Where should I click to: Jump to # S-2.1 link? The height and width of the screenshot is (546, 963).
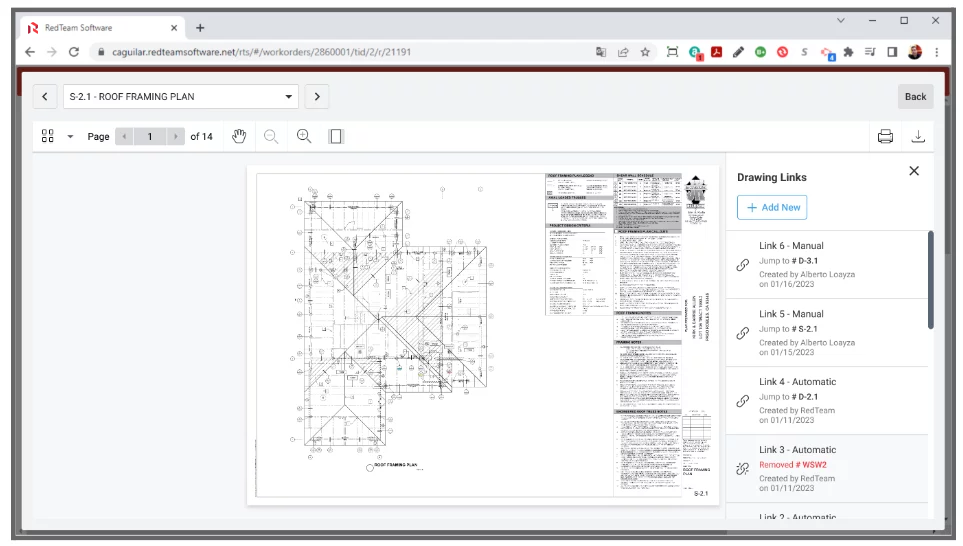[x=789, y=329]
